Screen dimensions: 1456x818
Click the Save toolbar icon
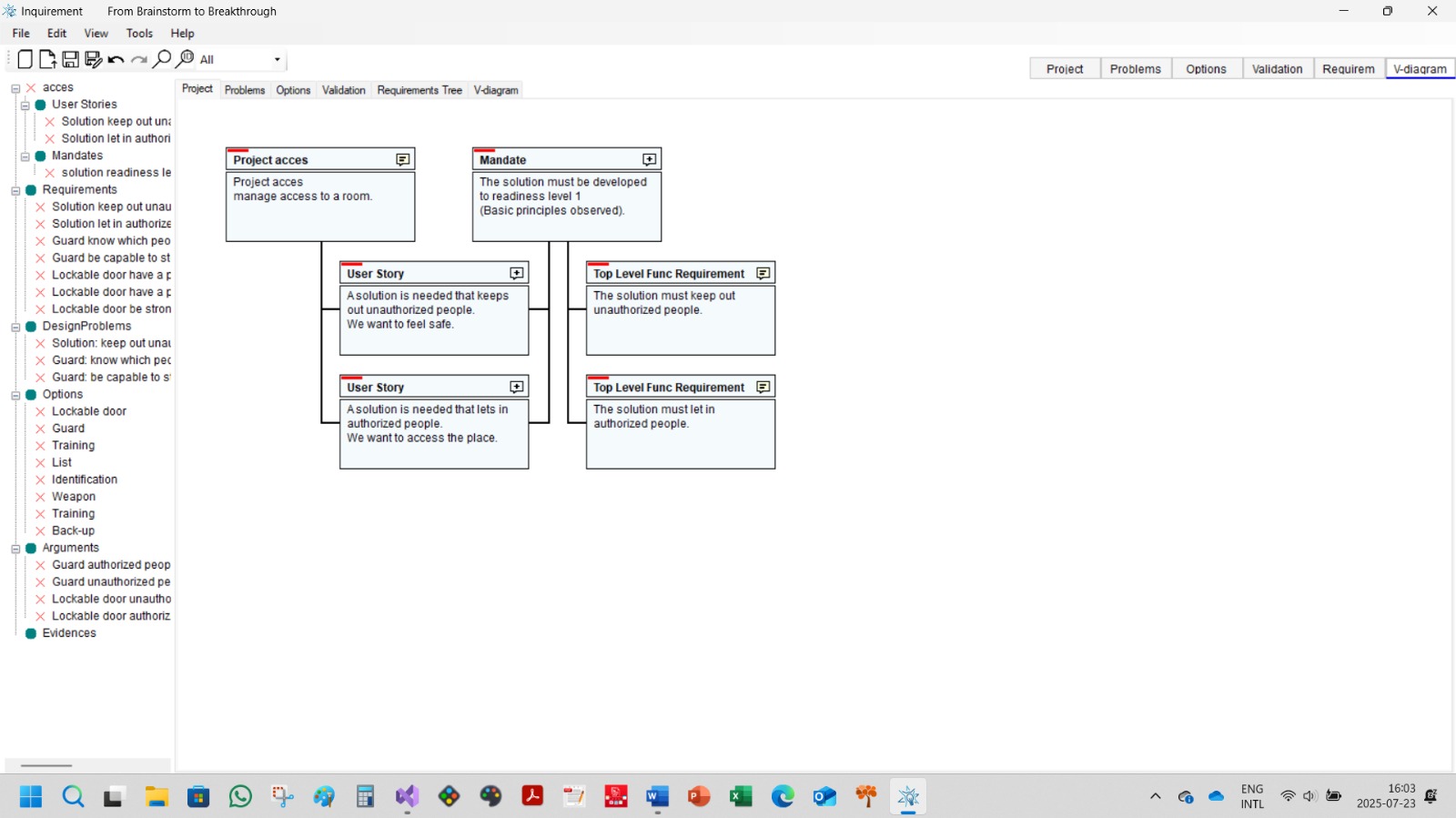pyautogui.click(x=70, y=59)
